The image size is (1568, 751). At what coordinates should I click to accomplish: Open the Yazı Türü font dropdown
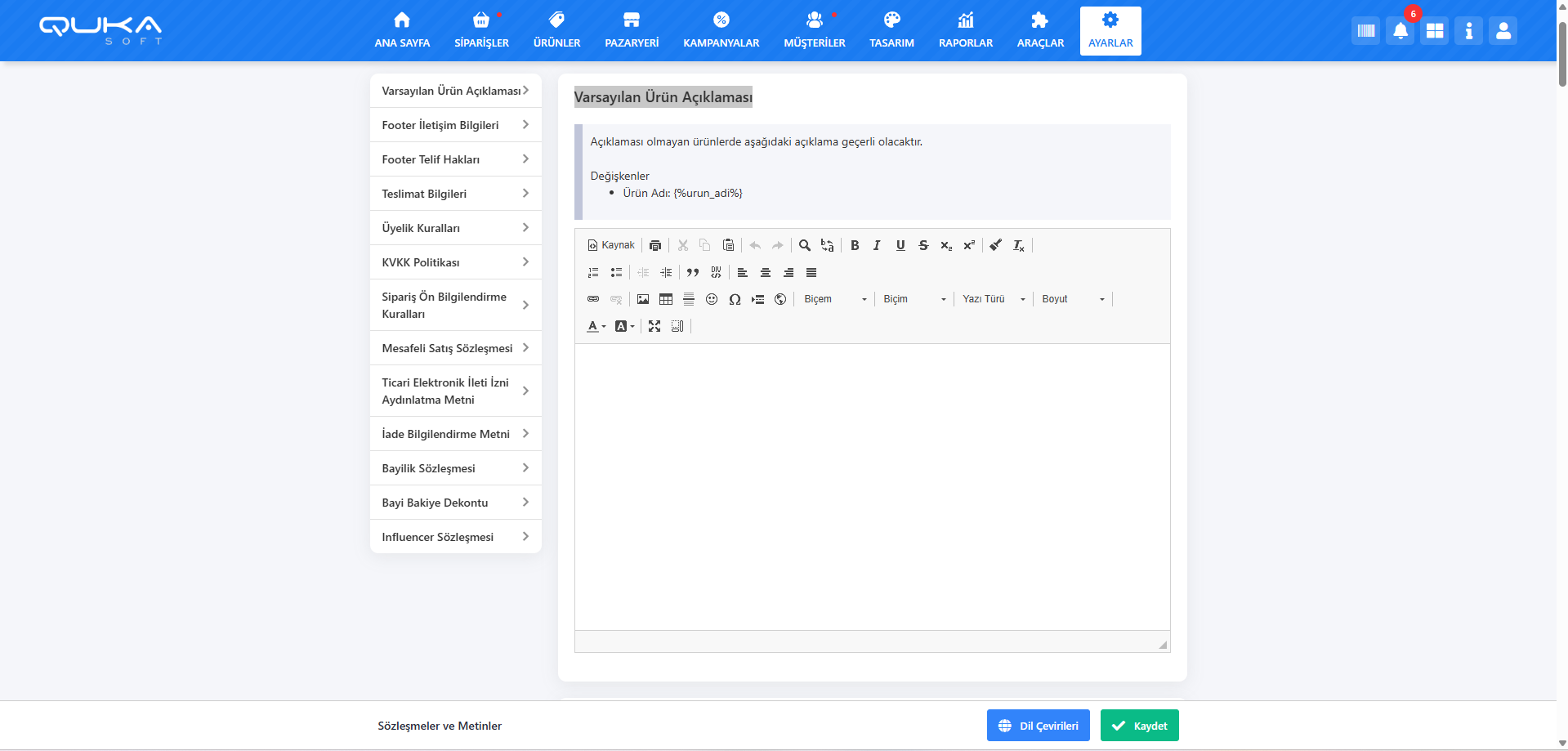(993, 299)
